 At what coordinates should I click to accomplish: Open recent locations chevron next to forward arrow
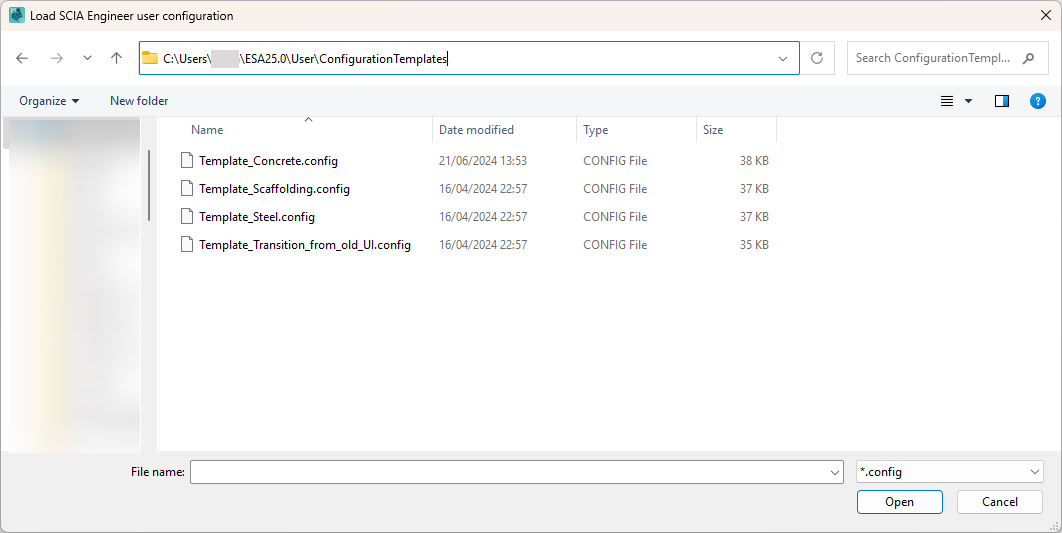(87, 58)
